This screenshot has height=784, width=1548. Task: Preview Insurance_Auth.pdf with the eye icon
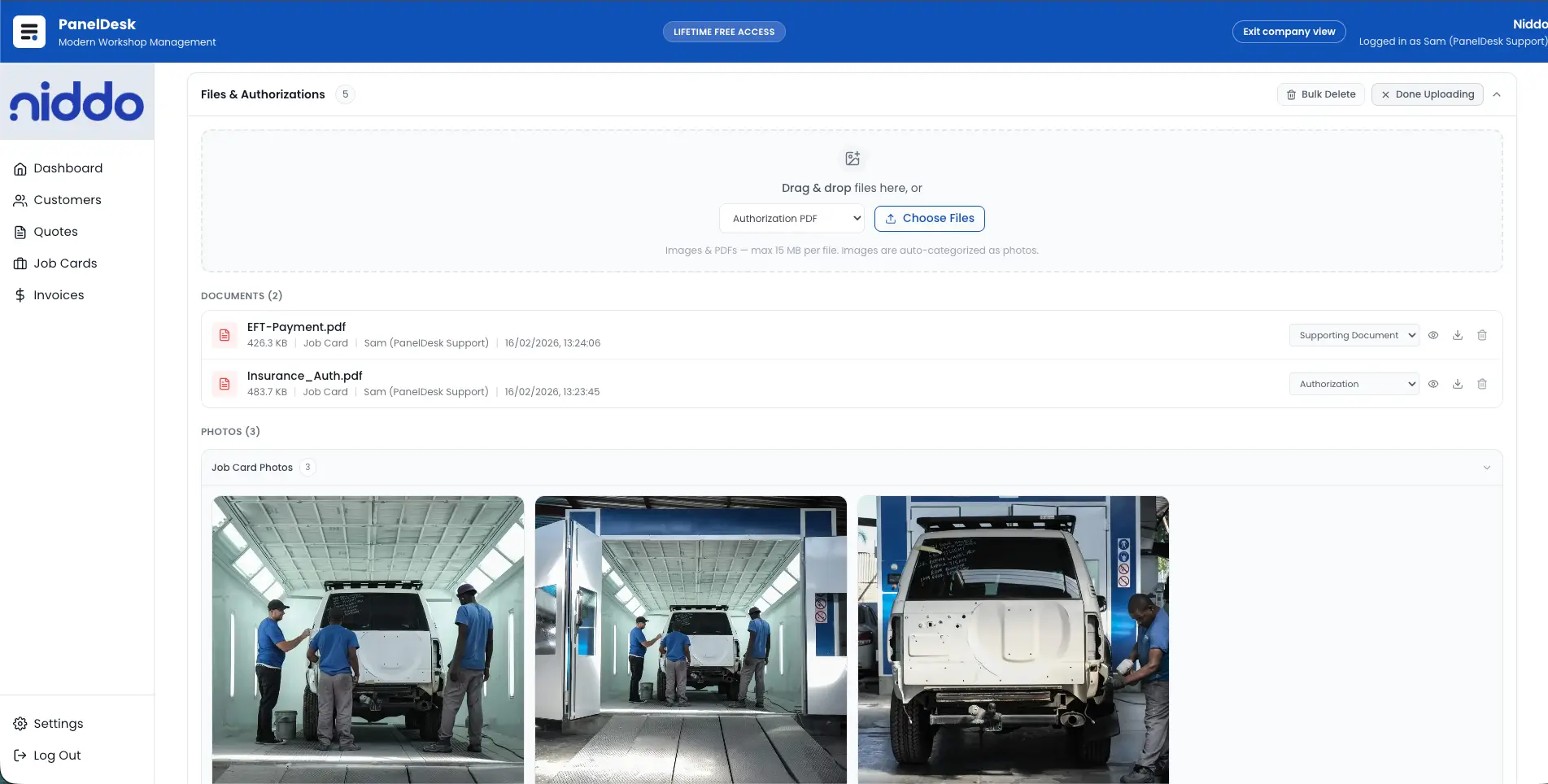click(1433, 384)
